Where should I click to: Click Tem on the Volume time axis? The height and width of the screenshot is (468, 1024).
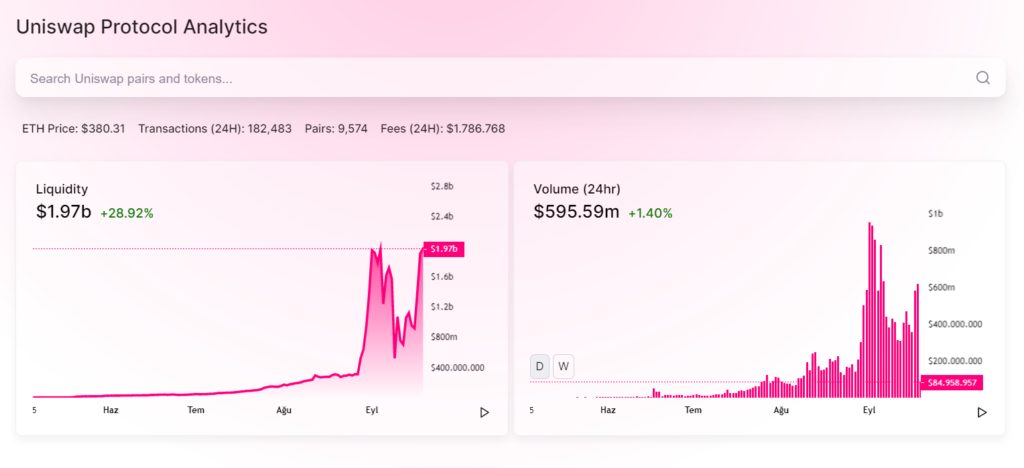(x=693, y=410)
